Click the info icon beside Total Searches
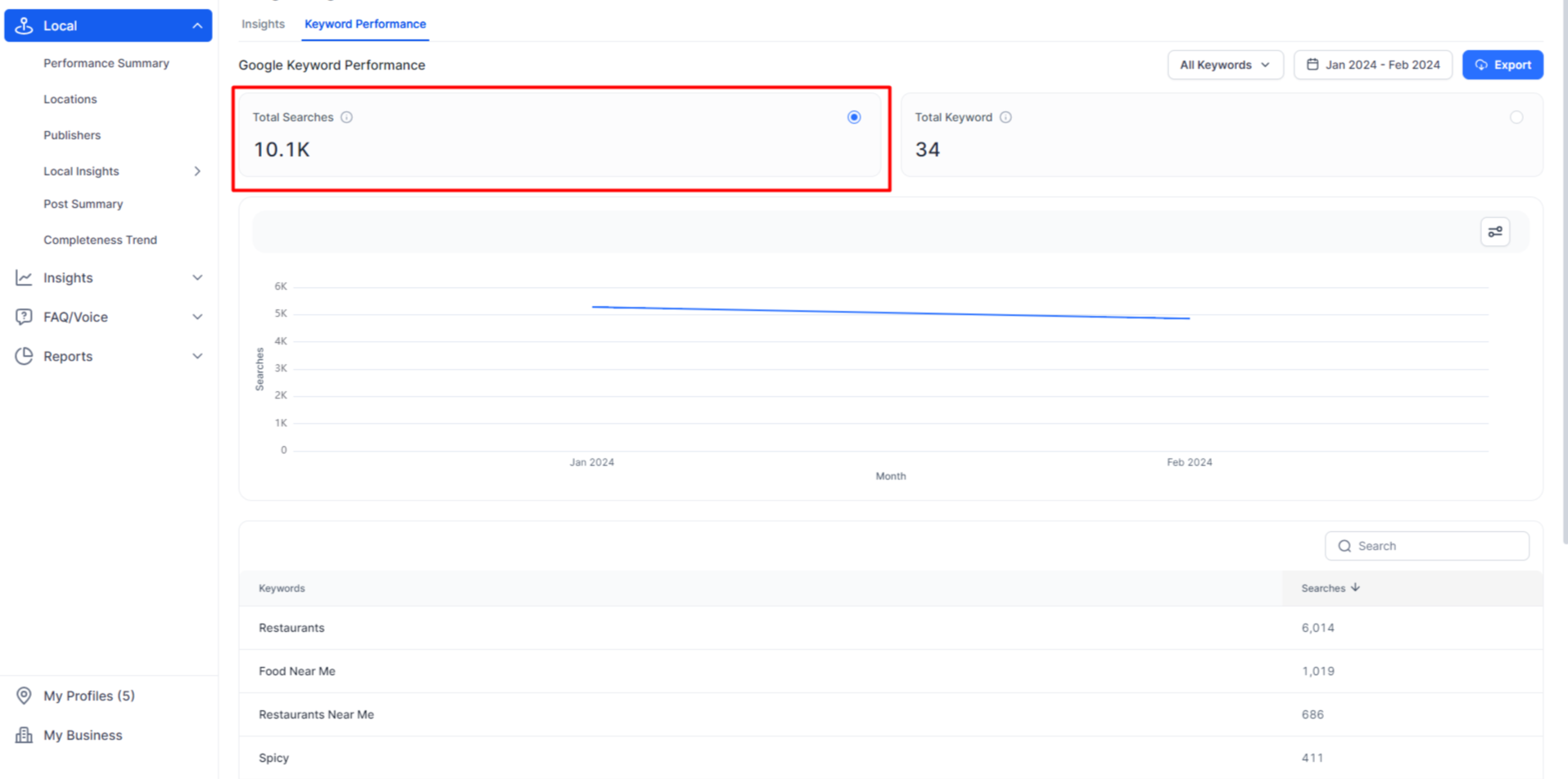This screenshot has width=1568, height=779. coord(346,117)
